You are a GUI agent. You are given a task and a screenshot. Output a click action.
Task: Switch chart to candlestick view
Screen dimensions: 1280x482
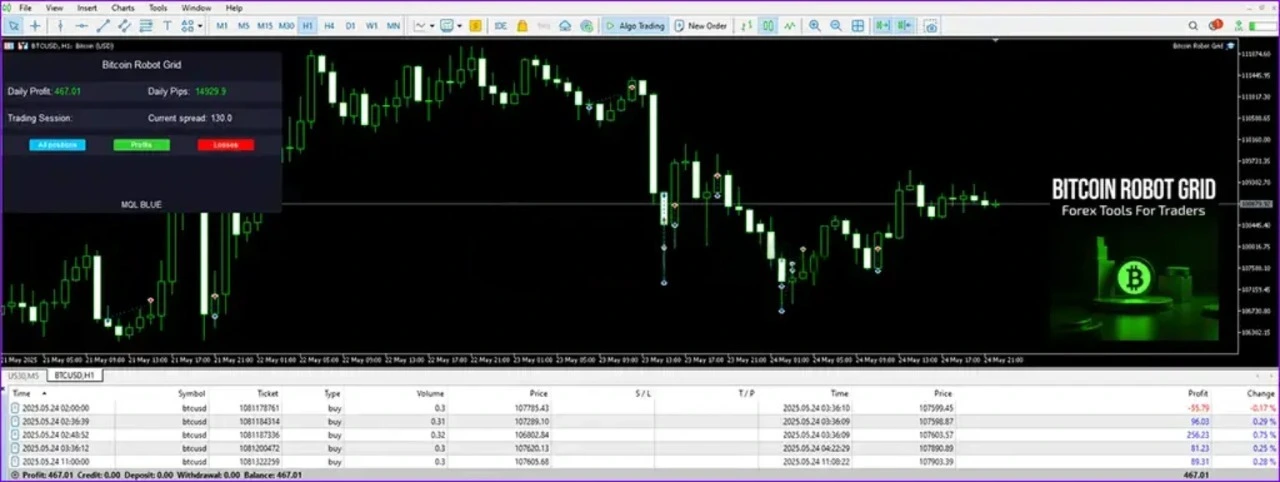[769, 26]
